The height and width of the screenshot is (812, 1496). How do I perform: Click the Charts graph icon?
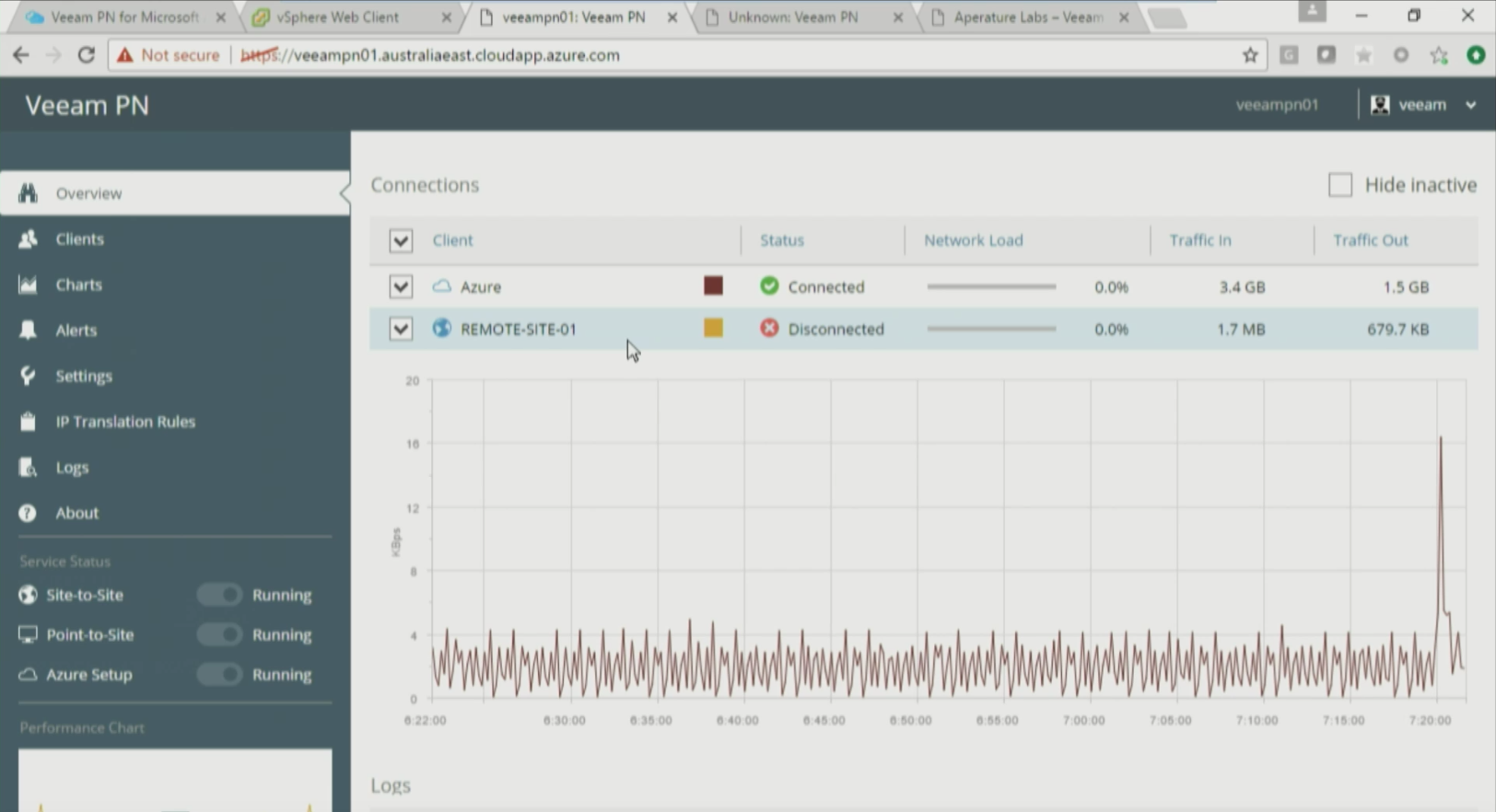coord(28,284)
